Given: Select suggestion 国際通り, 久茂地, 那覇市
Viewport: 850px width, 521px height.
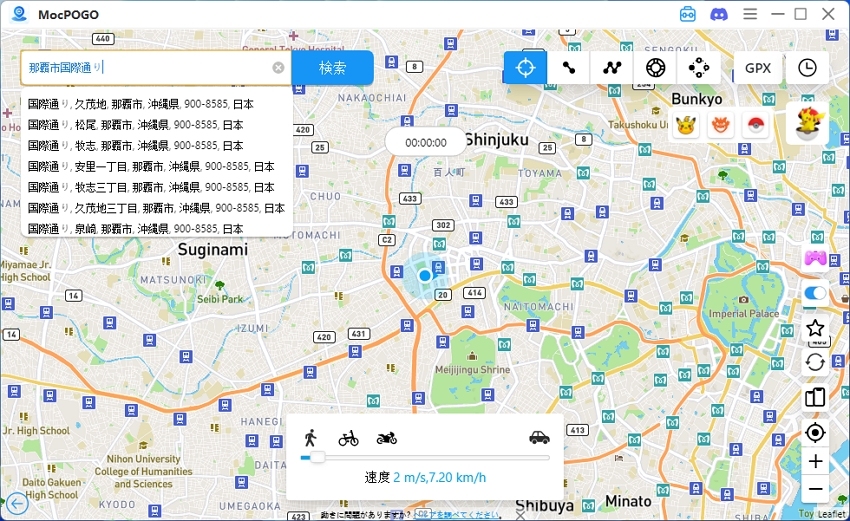Looking at the screenshot, I should (x=157, y=104).
